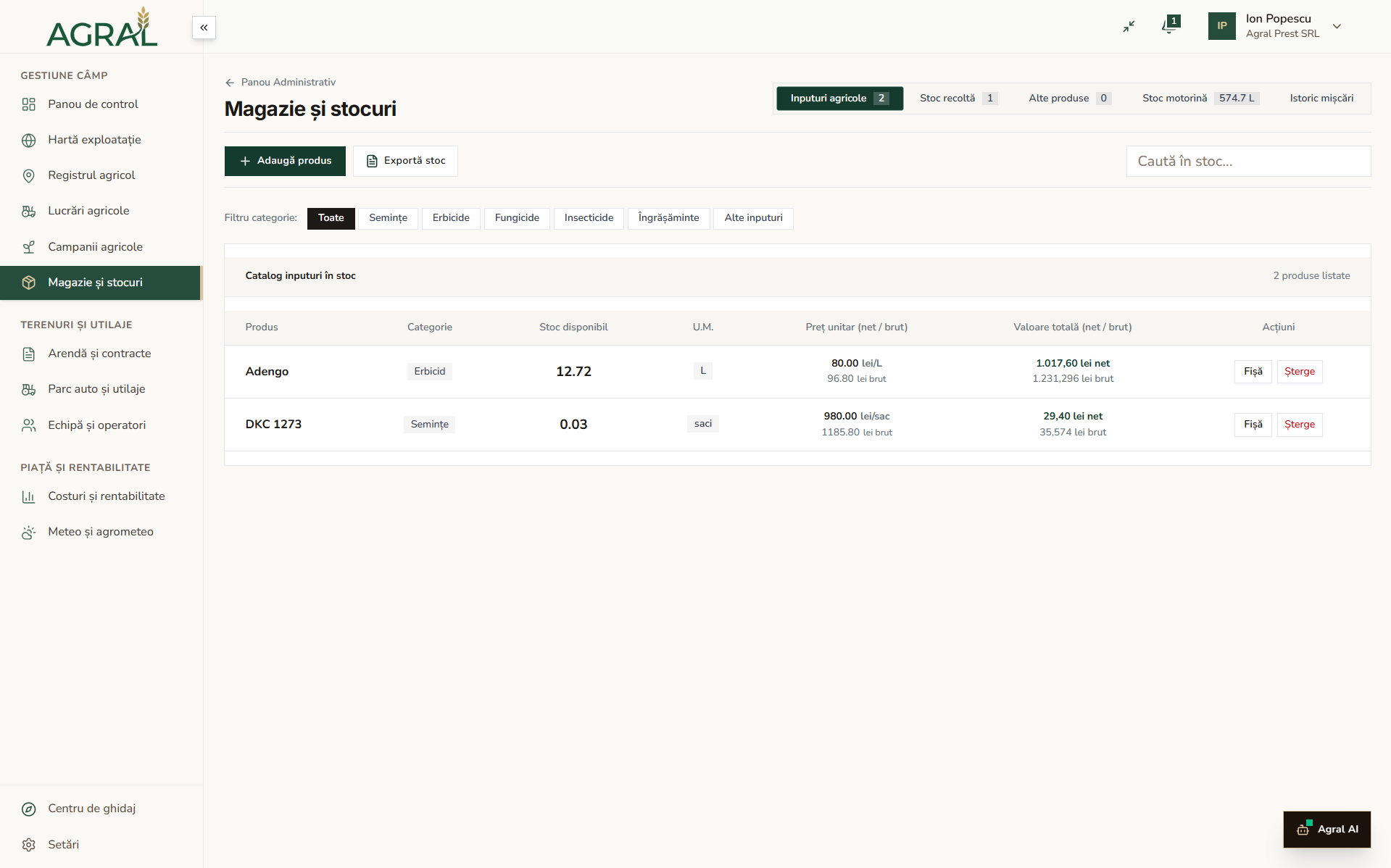Select the Toate category filter
This screenshot has height=868, width=1391.
click(331, 218)
